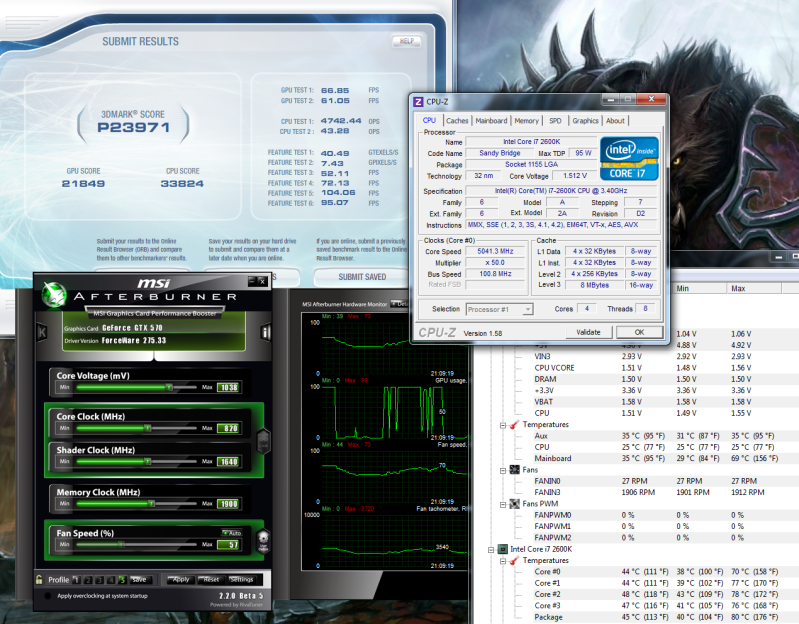Click the Shader Clock slider handle

coord(147,462)
